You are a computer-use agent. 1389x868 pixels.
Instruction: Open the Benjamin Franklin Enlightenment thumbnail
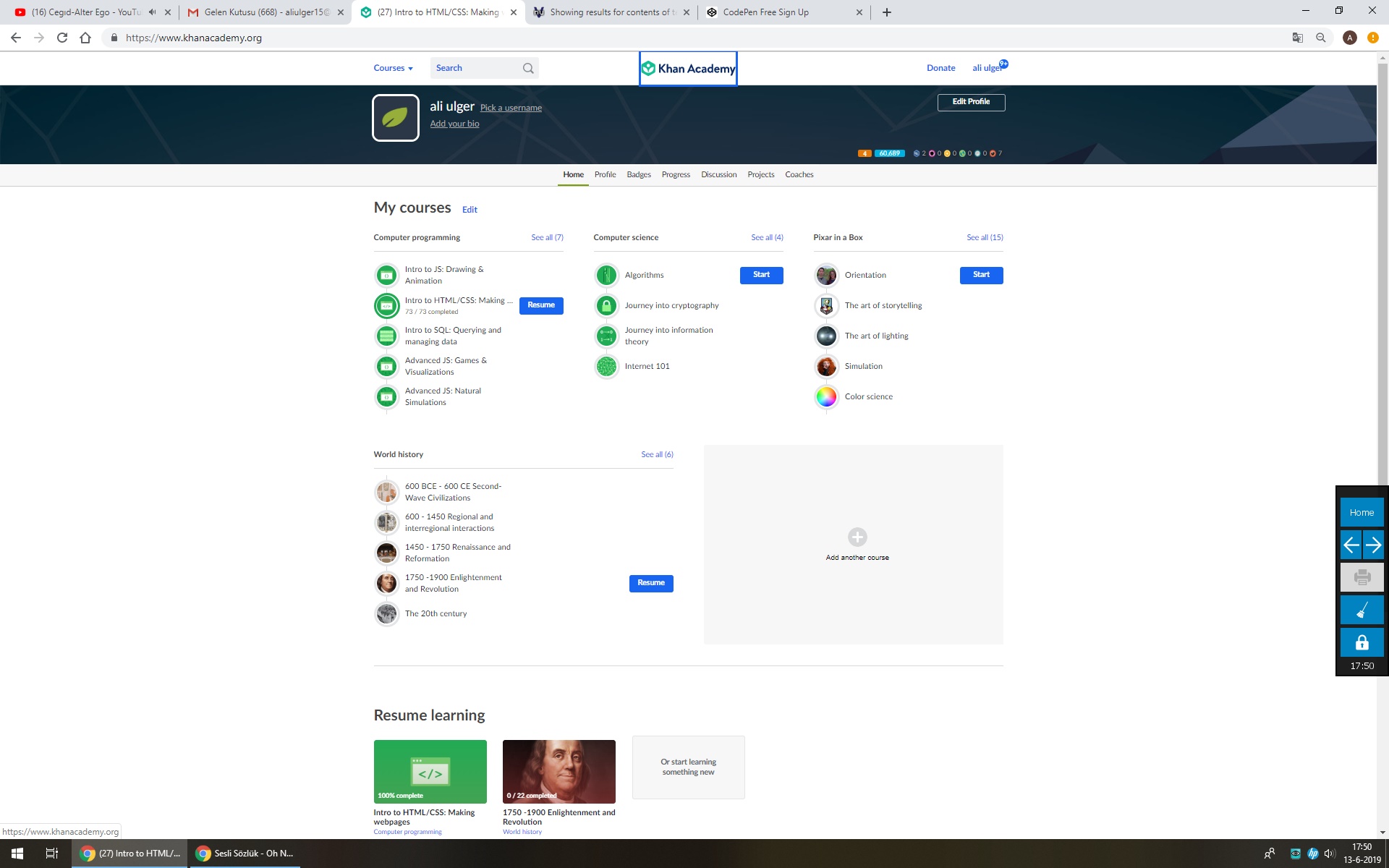point(558,771)
